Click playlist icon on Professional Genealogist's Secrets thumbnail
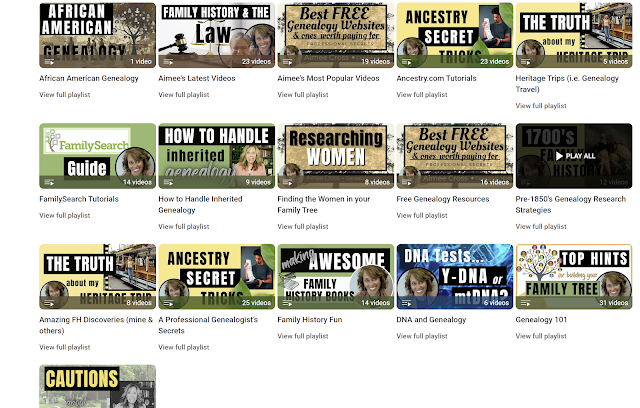This screenshot has width=640, height=408. (x=168, y=303)
